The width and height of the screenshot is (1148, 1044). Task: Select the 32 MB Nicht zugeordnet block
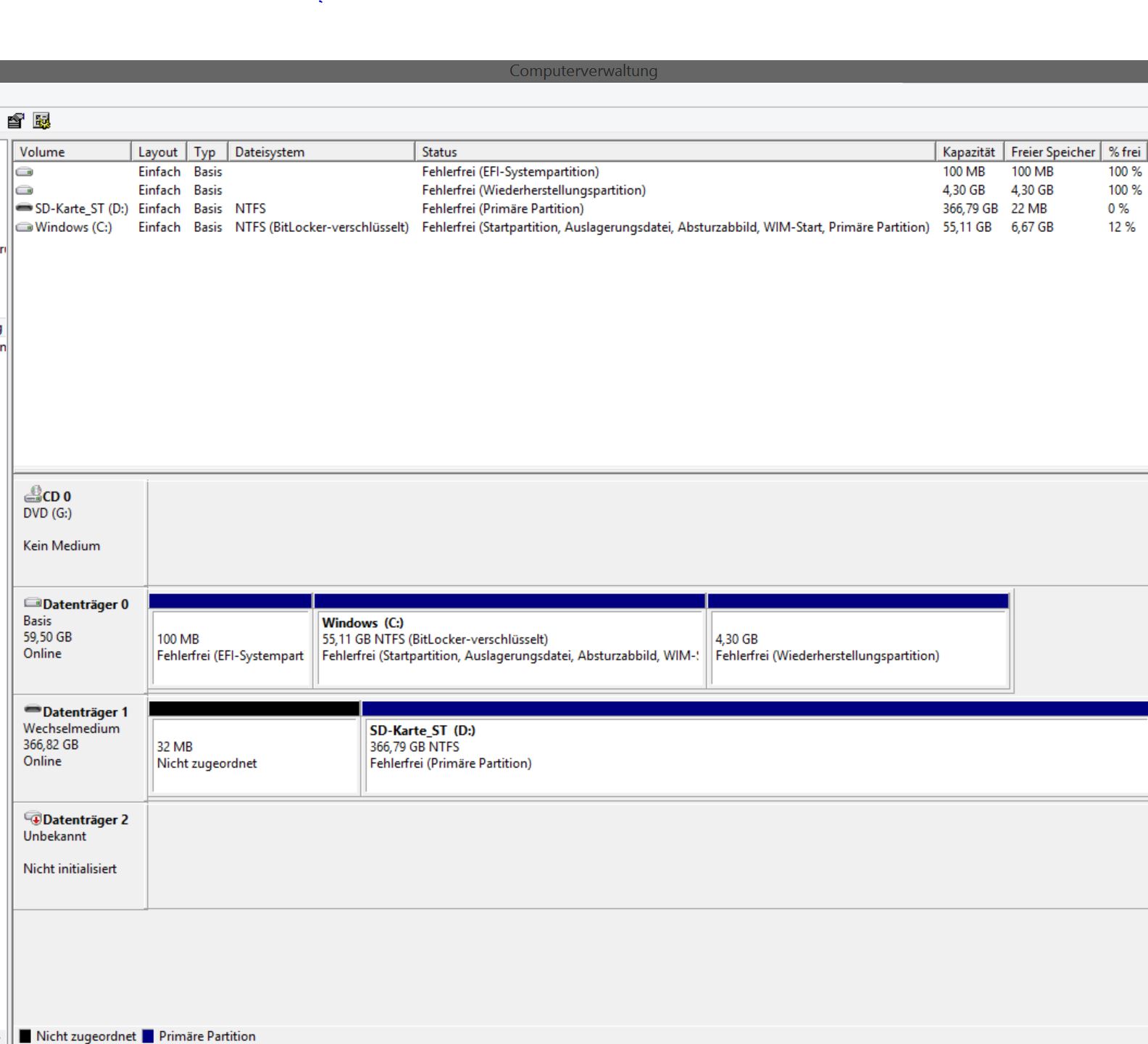[254, 748]
